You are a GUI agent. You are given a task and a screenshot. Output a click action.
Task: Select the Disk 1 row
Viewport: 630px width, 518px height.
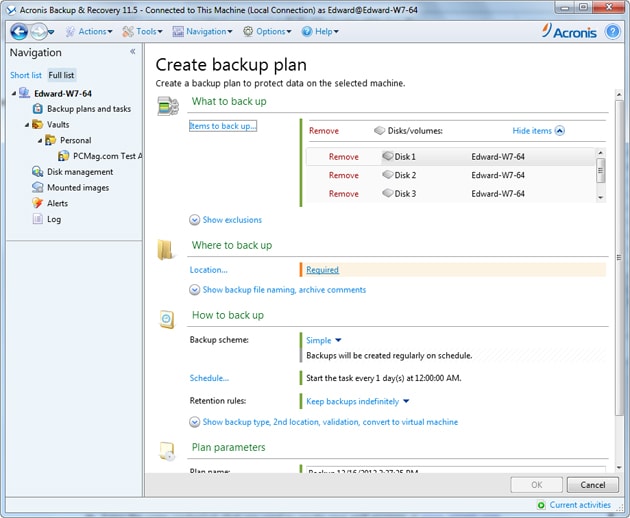[451, 157]
